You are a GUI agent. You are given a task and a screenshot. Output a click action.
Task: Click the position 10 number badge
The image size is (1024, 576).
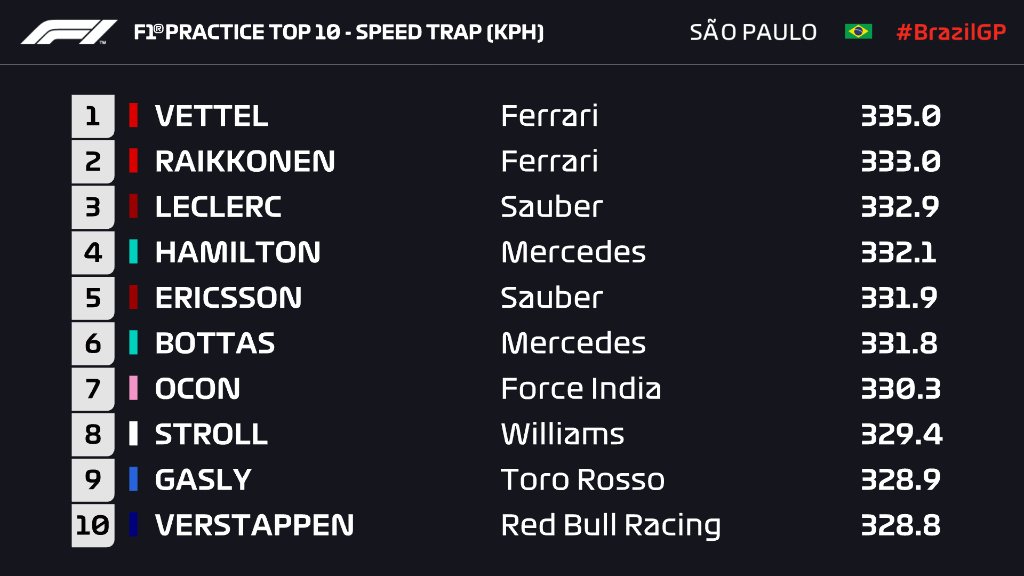pyautogui.click(x=93, y=525)
